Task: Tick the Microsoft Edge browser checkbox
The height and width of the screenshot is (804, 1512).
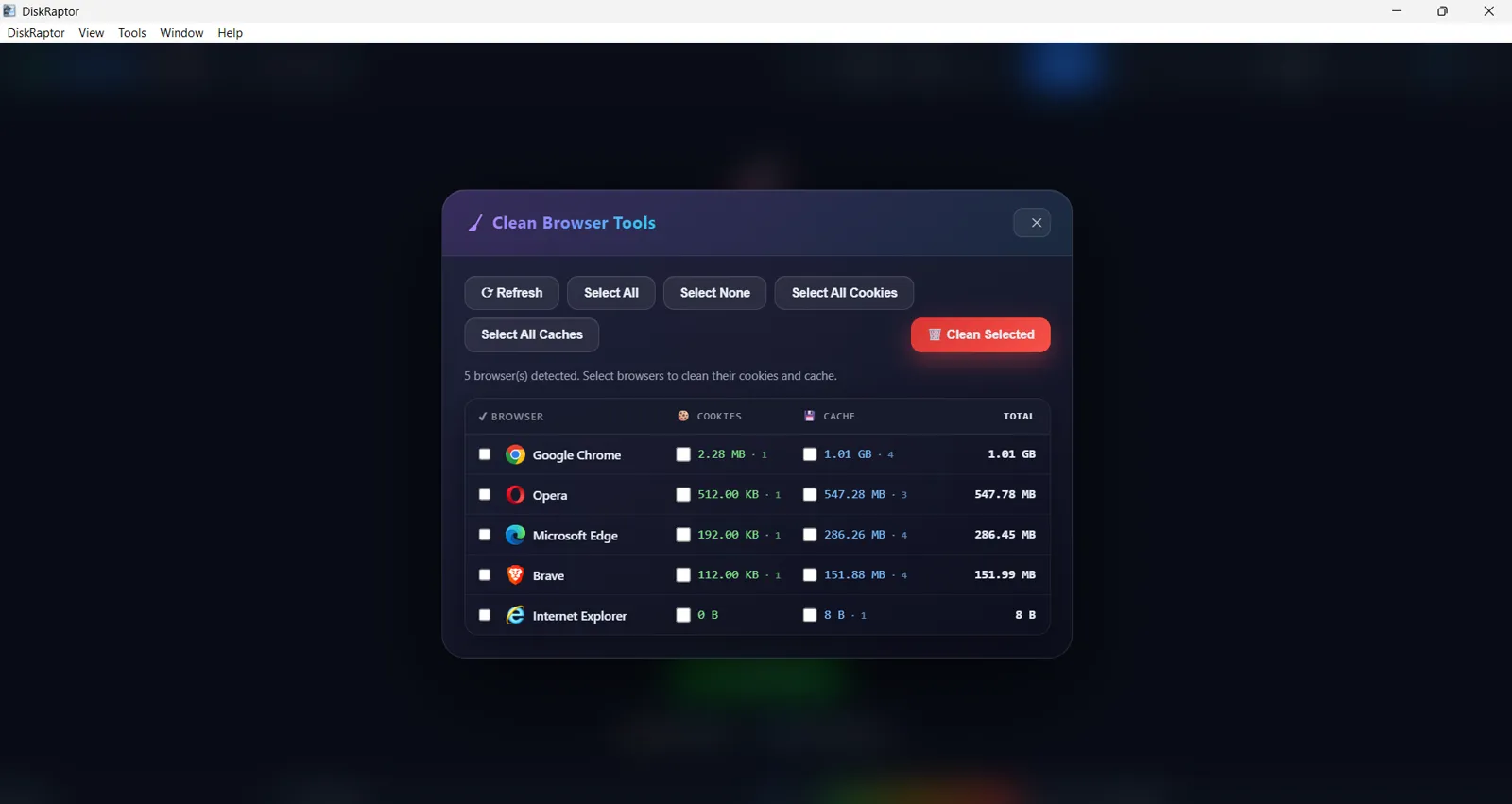Action: [485, 535]
